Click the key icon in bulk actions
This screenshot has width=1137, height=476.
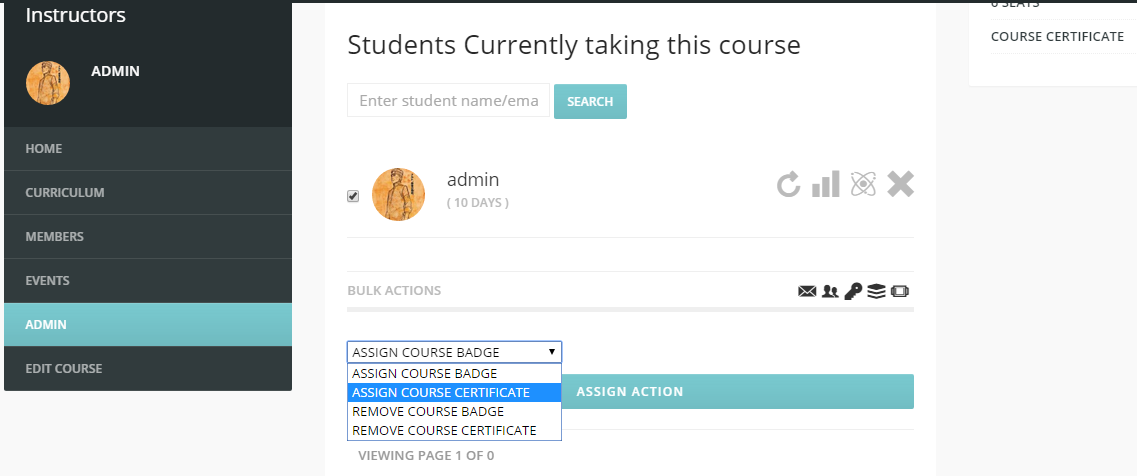853,292
